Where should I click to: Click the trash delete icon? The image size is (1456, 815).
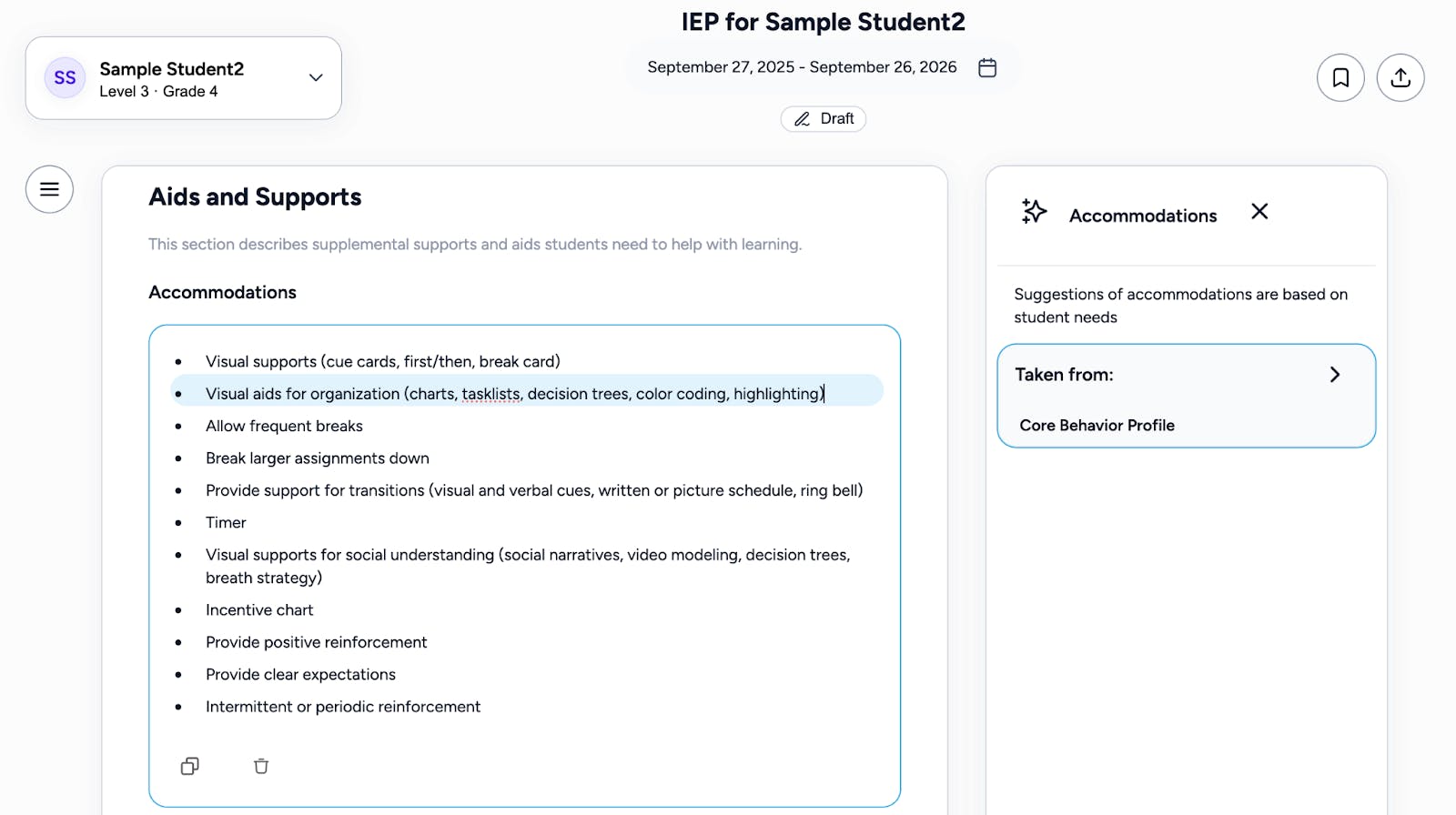pyautogui.click(x=261, y=766)
